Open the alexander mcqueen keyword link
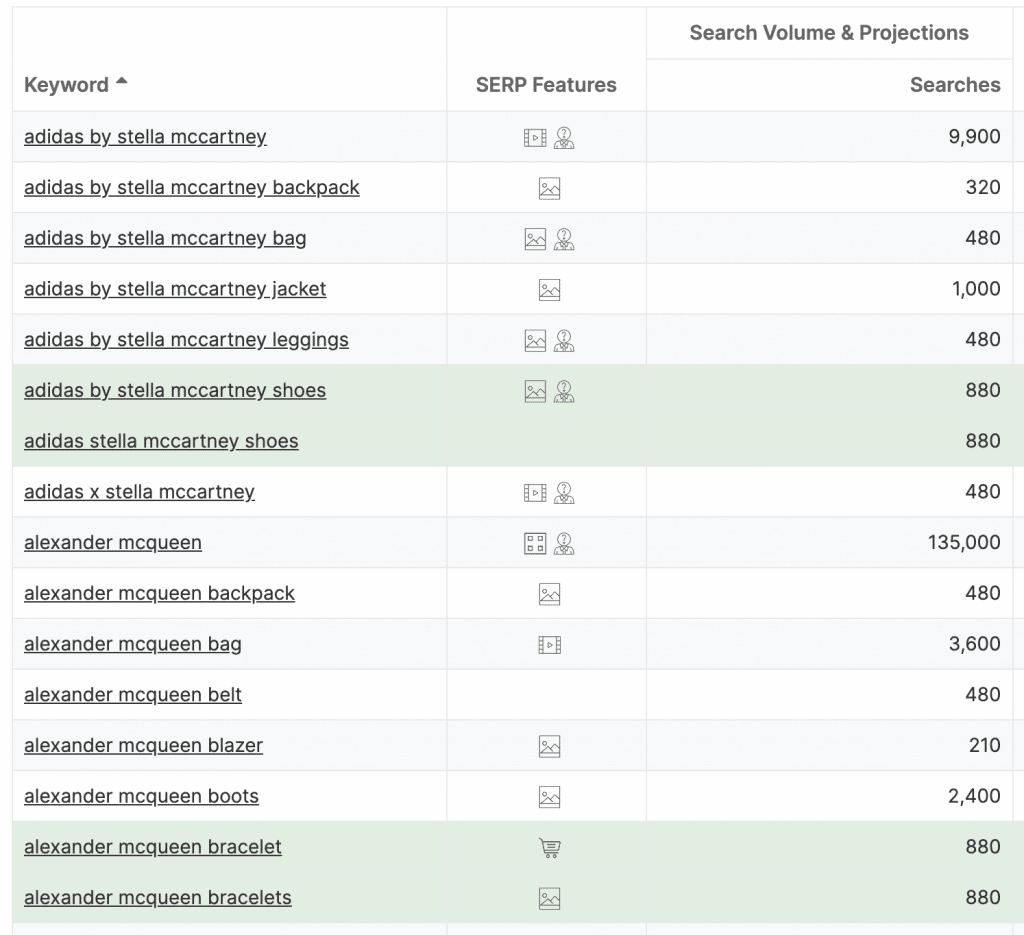Image resolution: width=1024 pixels, height=935 pixels. click(x=112, y=543)
